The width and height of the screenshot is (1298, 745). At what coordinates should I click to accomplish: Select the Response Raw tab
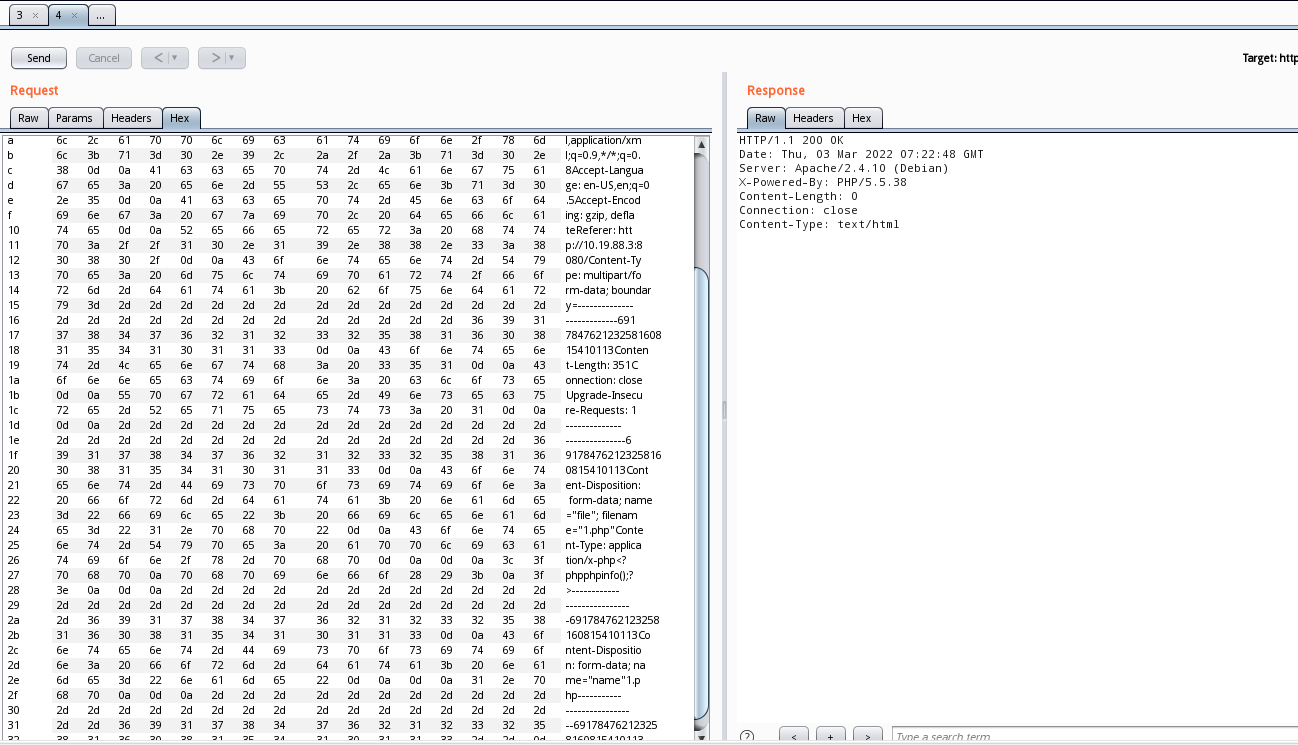point(765,118)
